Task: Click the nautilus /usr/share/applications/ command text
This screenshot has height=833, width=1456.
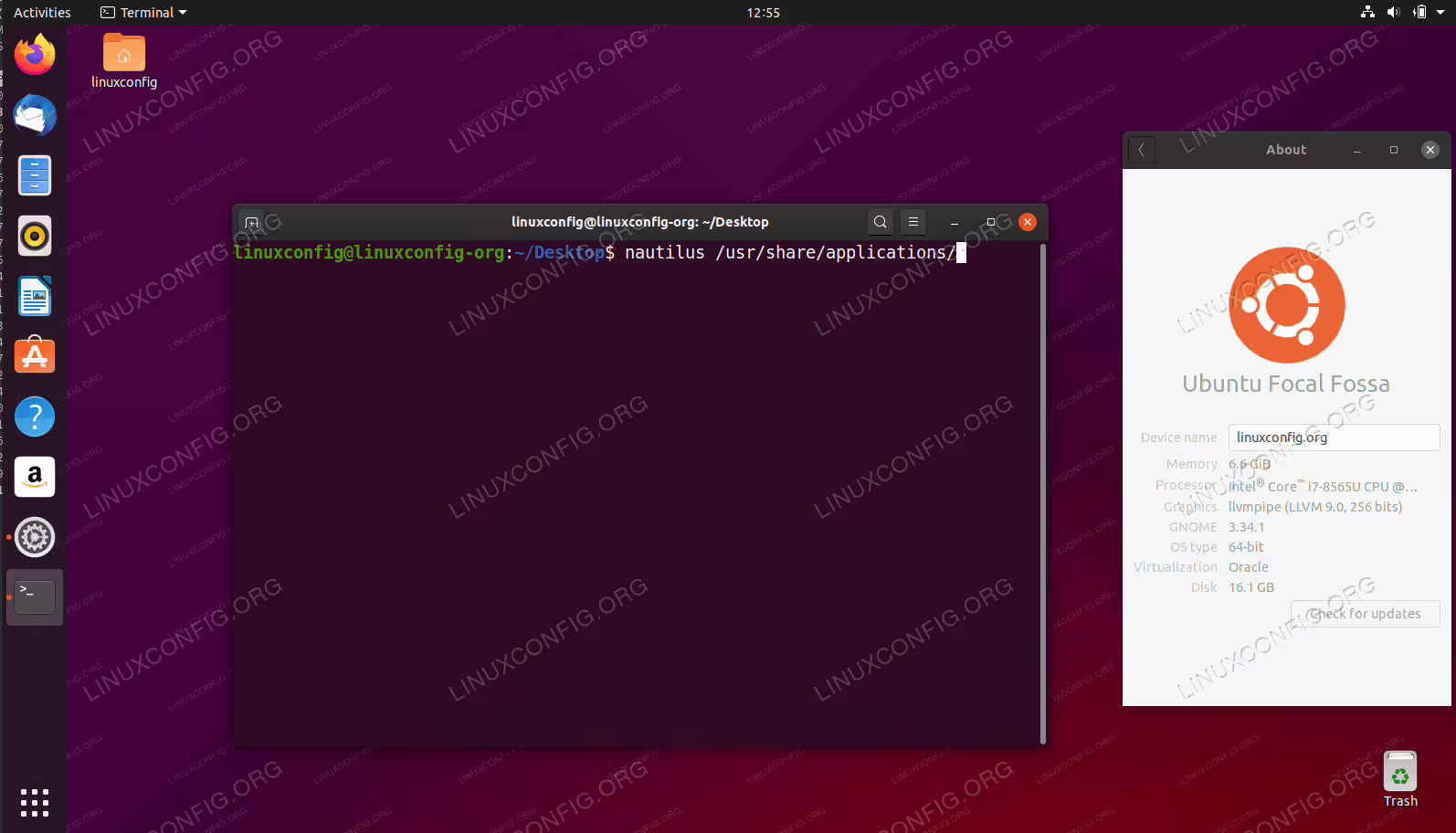Action: click(x=790, y=252)
